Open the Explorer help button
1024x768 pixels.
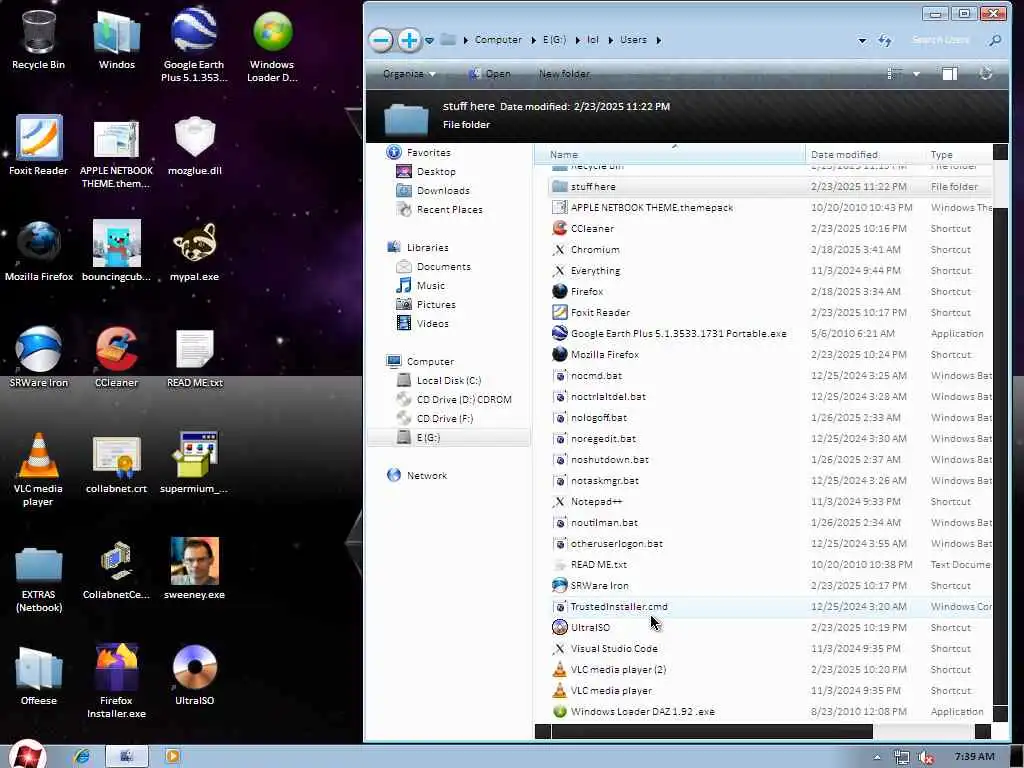(985, 74)
